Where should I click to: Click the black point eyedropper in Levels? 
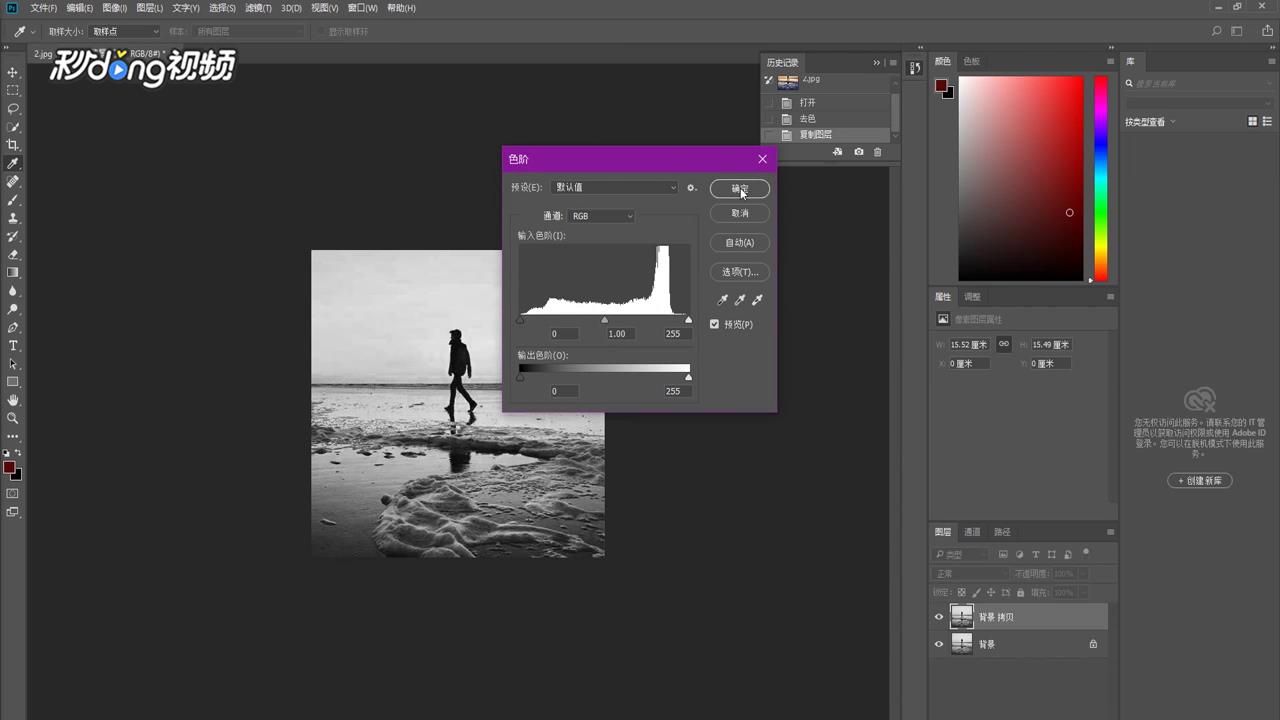coord(722,300)
